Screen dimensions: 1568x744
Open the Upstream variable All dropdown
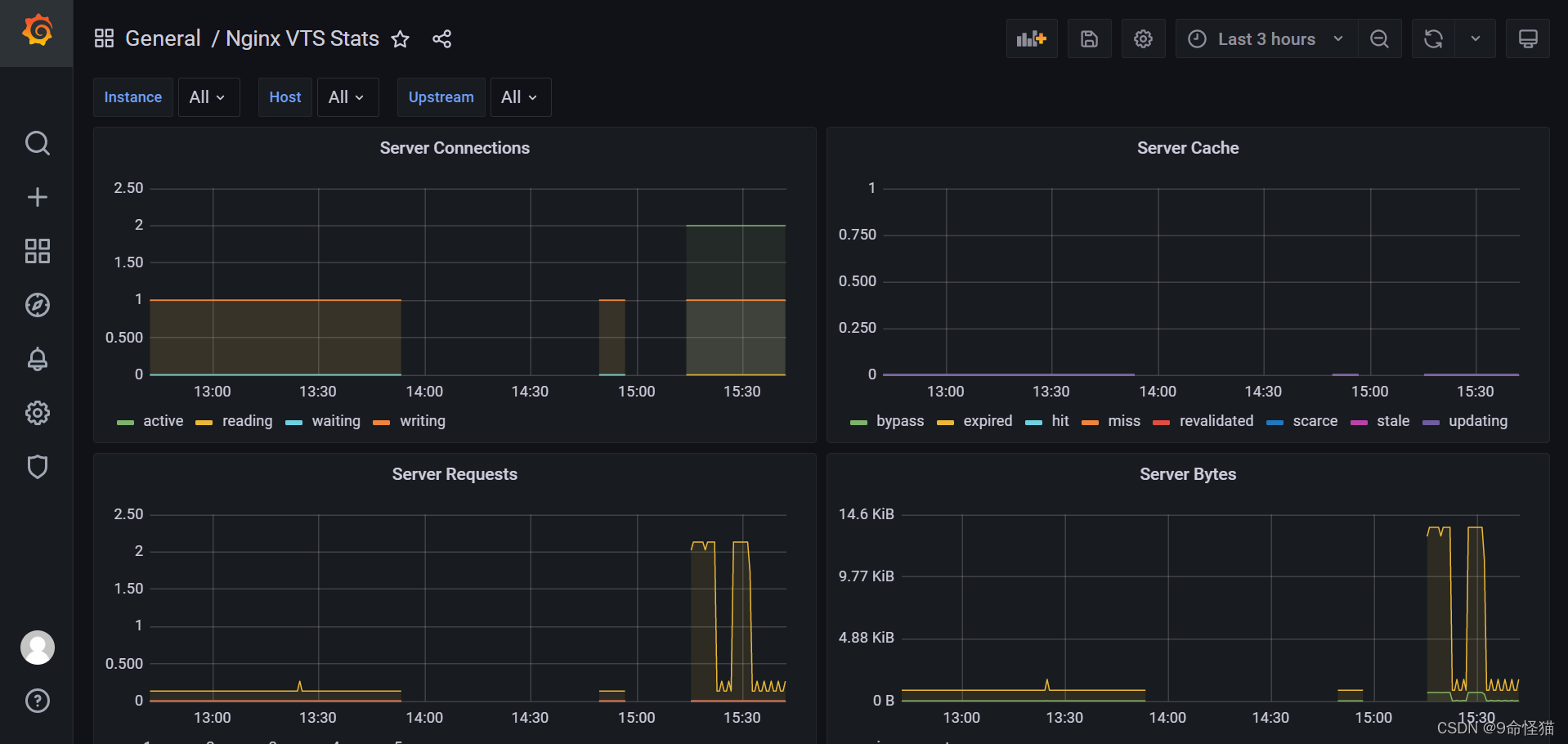pos(520,97)
